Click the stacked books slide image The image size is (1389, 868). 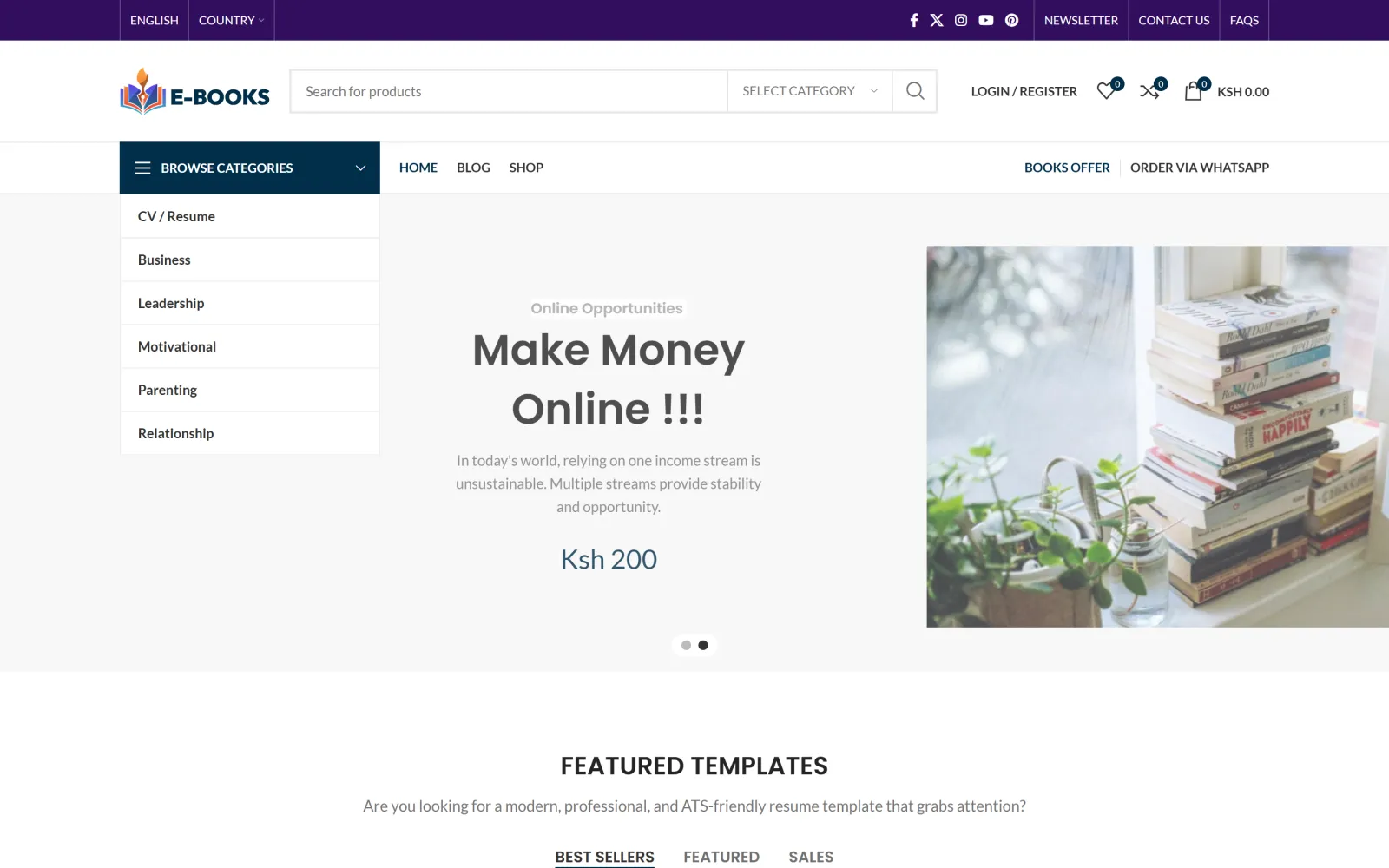point(1157,437)
